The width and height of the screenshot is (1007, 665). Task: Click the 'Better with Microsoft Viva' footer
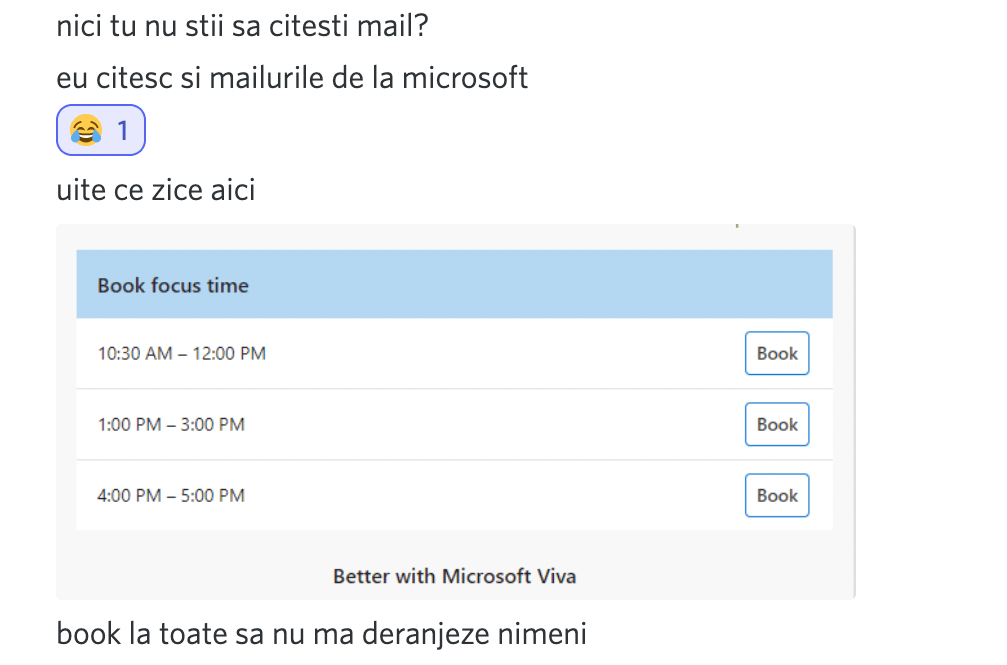tap(454, 577)
